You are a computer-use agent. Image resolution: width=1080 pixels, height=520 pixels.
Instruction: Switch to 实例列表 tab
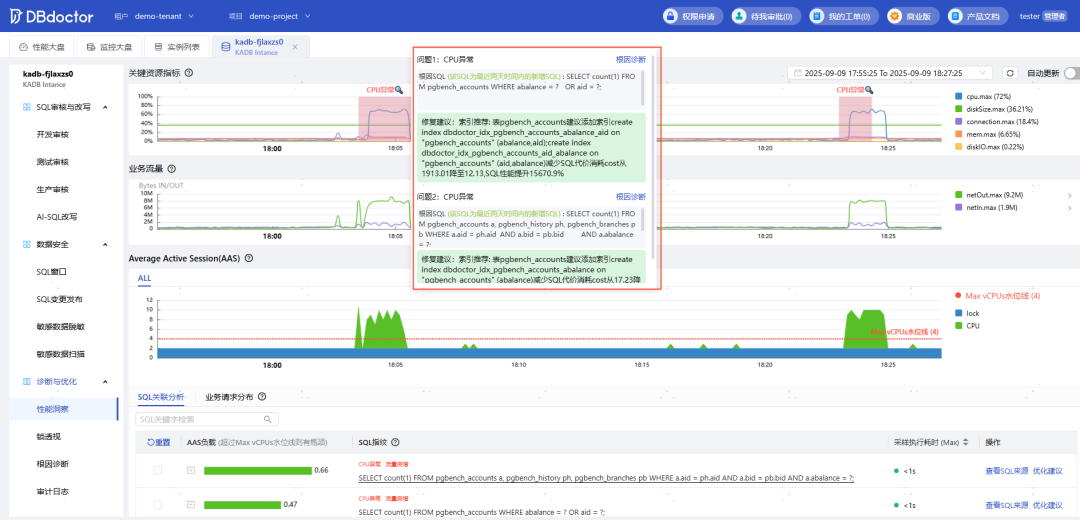(x=176, y=47)
